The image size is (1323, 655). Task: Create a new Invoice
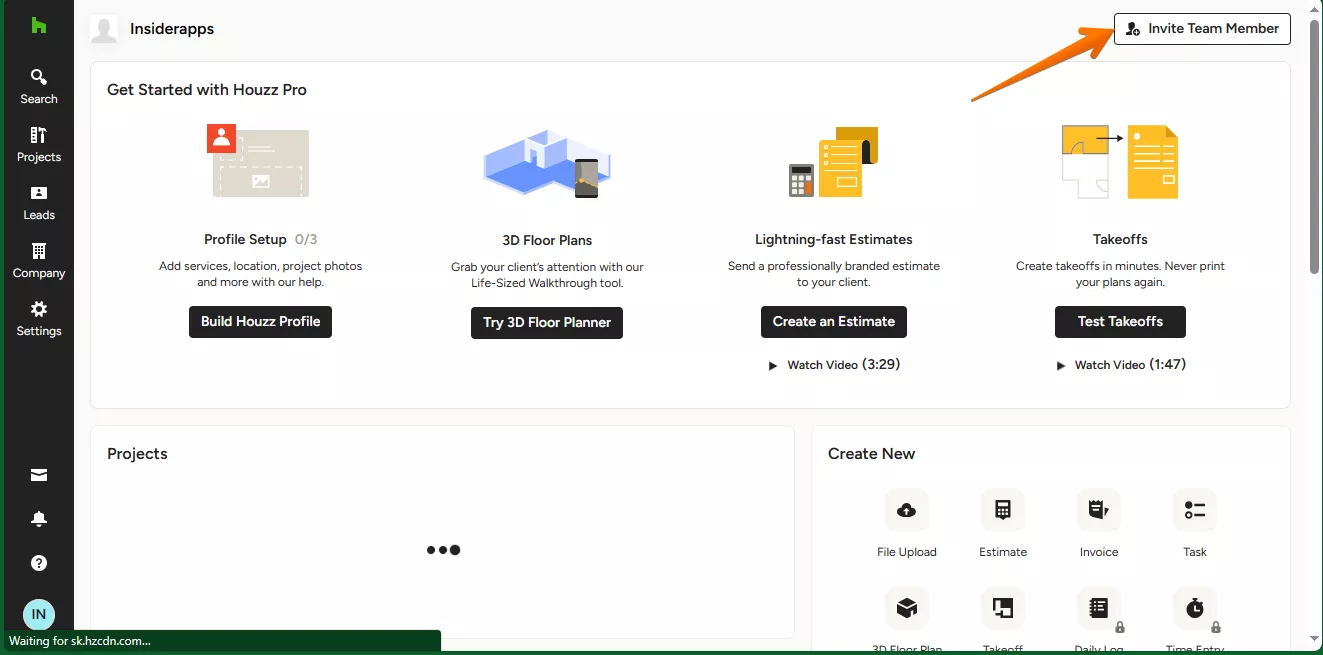coord(1099,510)
